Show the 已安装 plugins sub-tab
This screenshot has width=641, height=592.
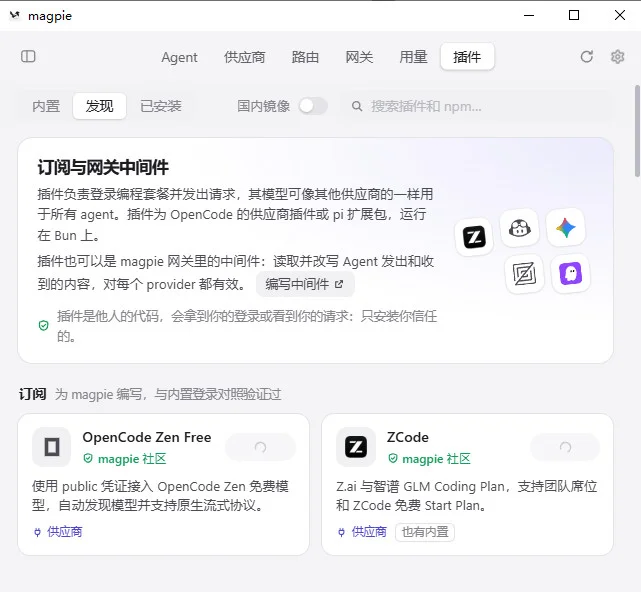point(161,106)
